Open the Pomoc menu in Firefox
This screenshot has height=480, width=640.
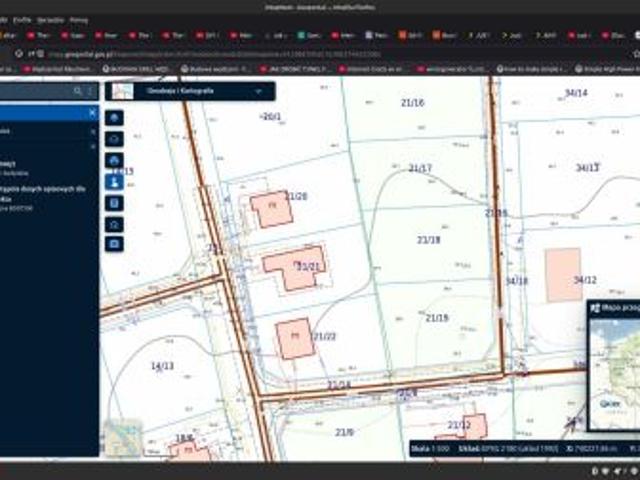(79, 20)
